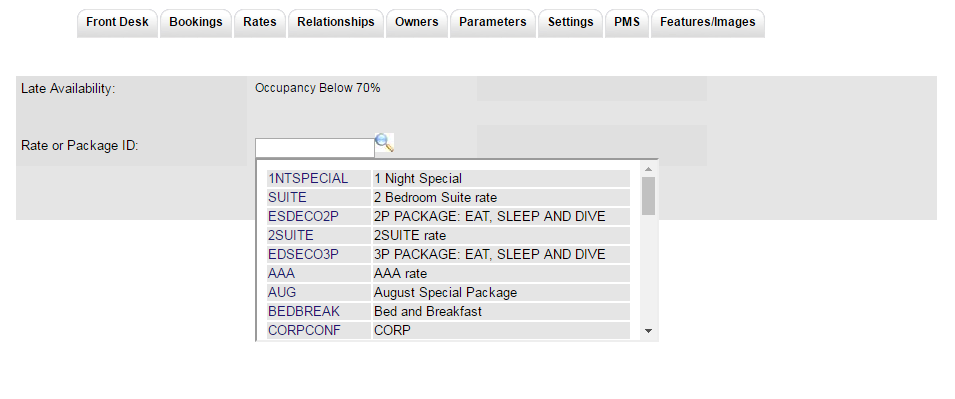Select the CORPCONF rate link

click(x=305, y=330)
